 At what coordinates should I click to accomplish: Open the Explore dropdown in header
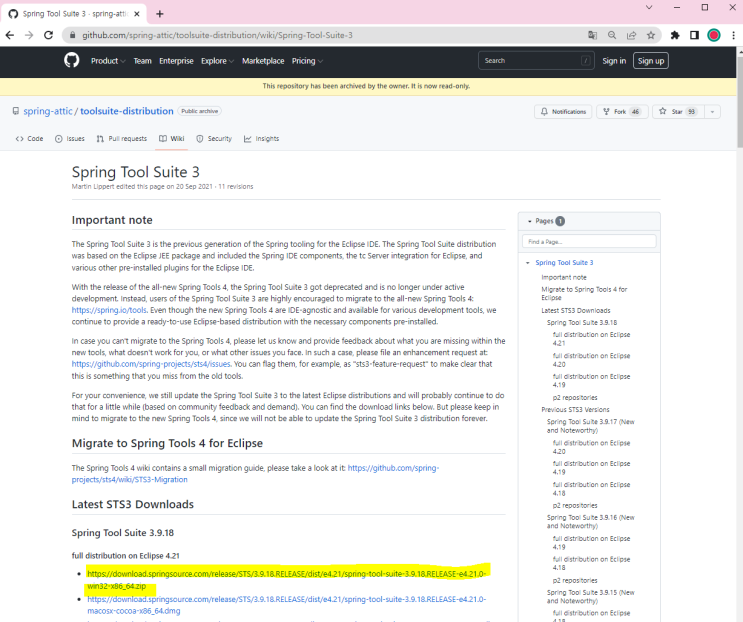217,61
